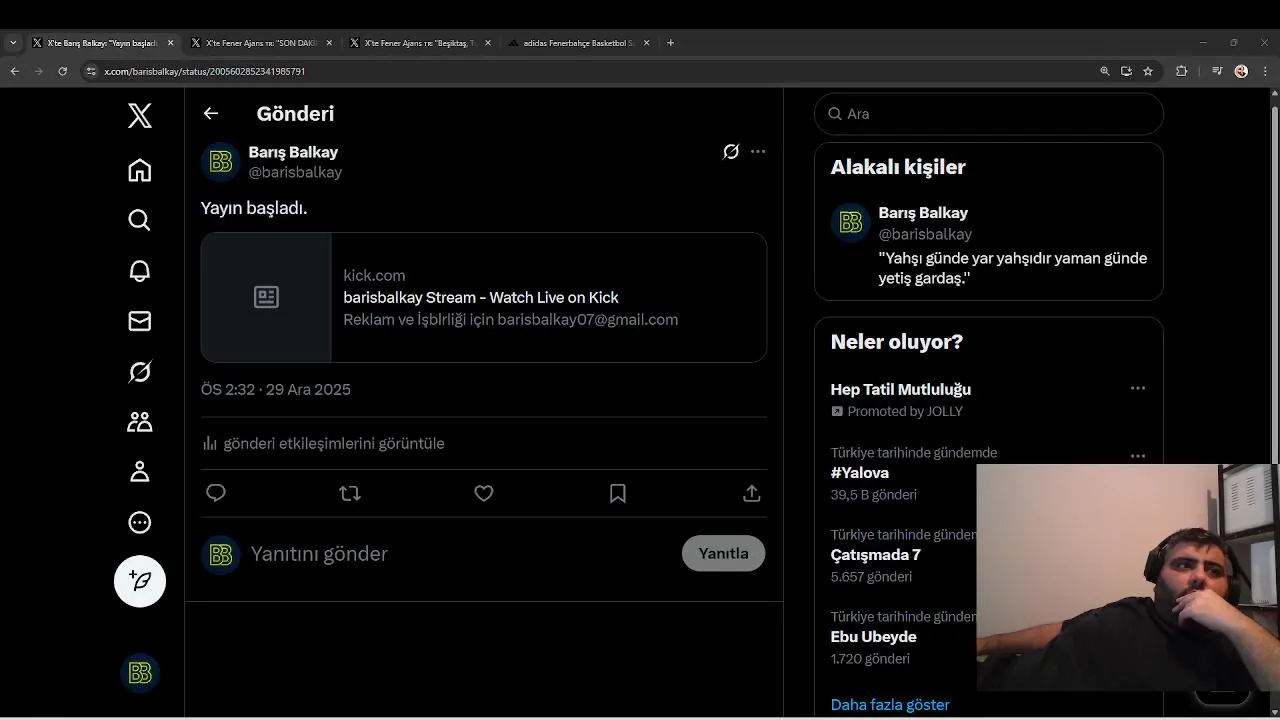The image size is (1280, 720).
Task: Open the site info icon in address bar
Action: pos(91,71)
